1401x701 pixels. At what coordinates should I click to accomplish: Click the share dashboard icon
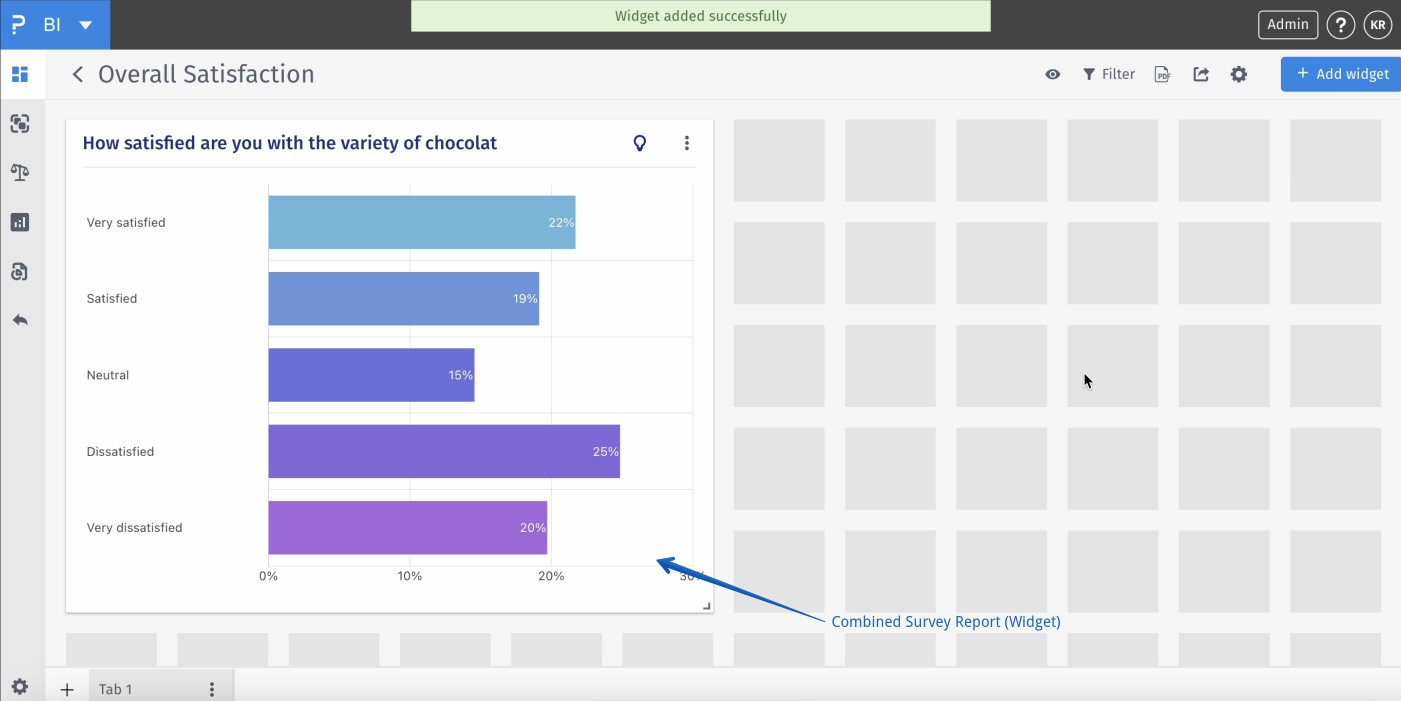pos(1201,74)
